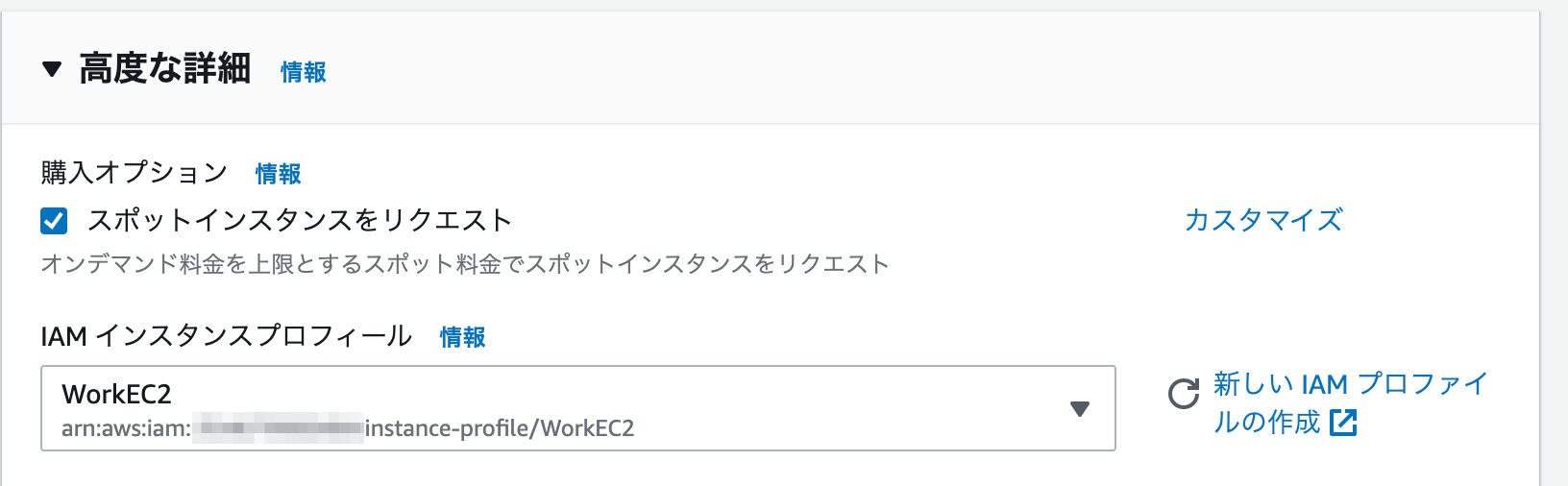The image size is (1568, 486).
Task: Click the 高度な詳細 section heading
Action: coord(165,69)
